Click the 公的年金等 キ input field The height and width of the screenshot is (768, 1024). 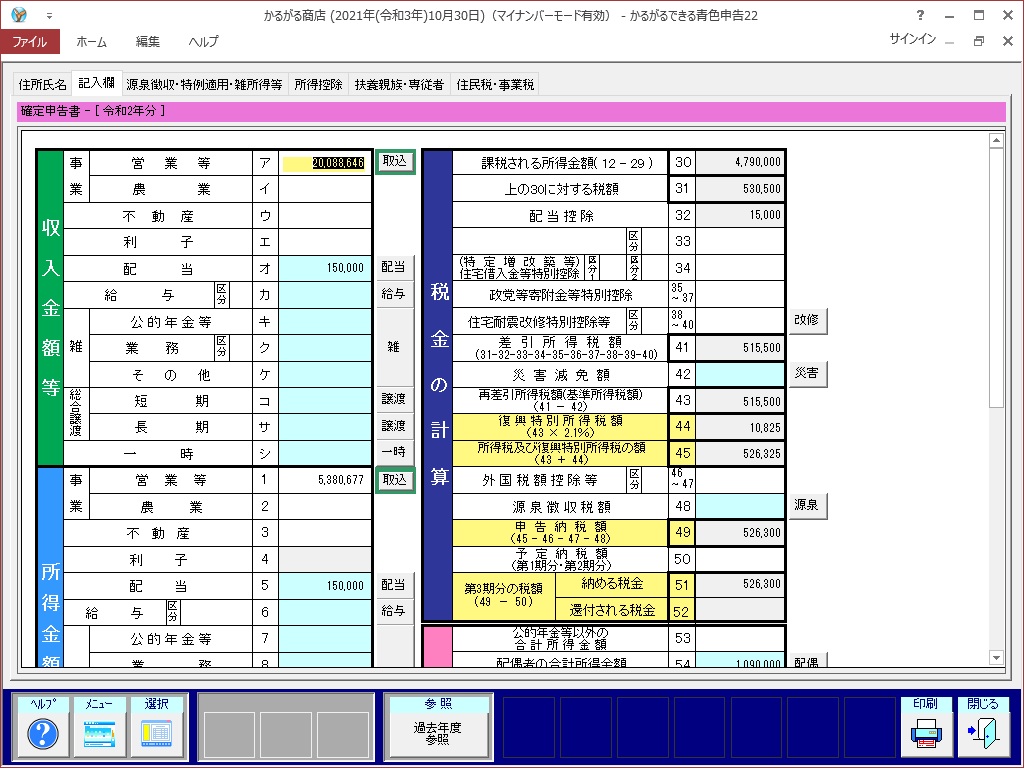tap(325, 321)
